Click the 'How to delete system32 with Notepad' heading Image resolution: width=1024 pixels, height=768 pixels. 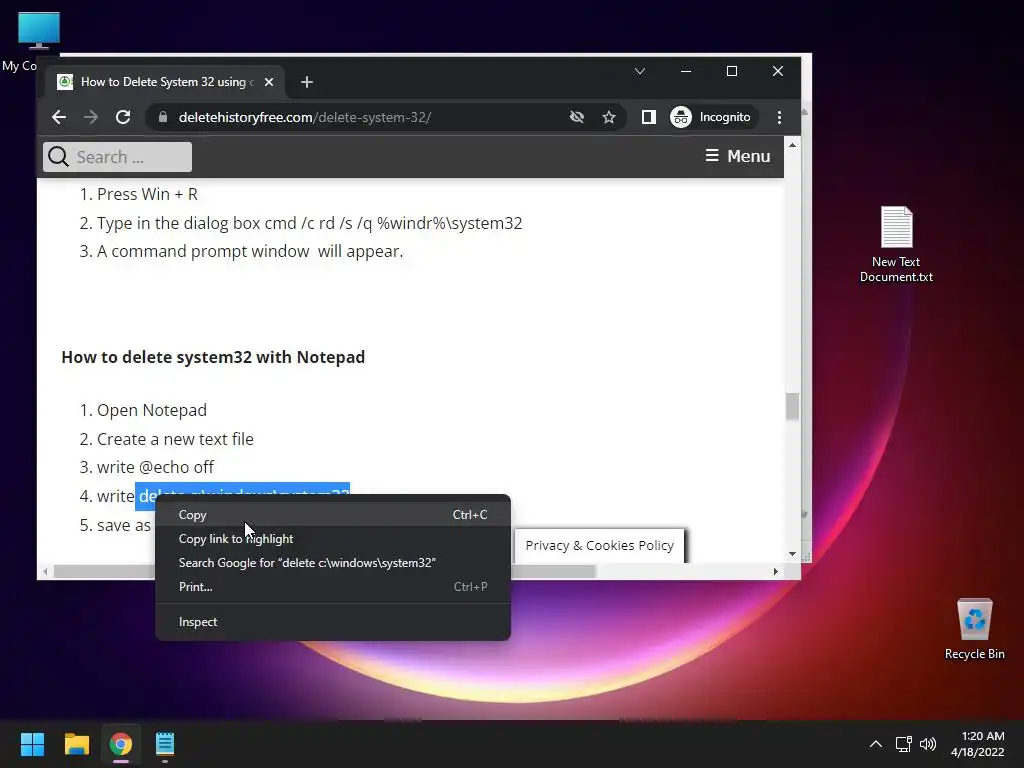pos(213,357)
